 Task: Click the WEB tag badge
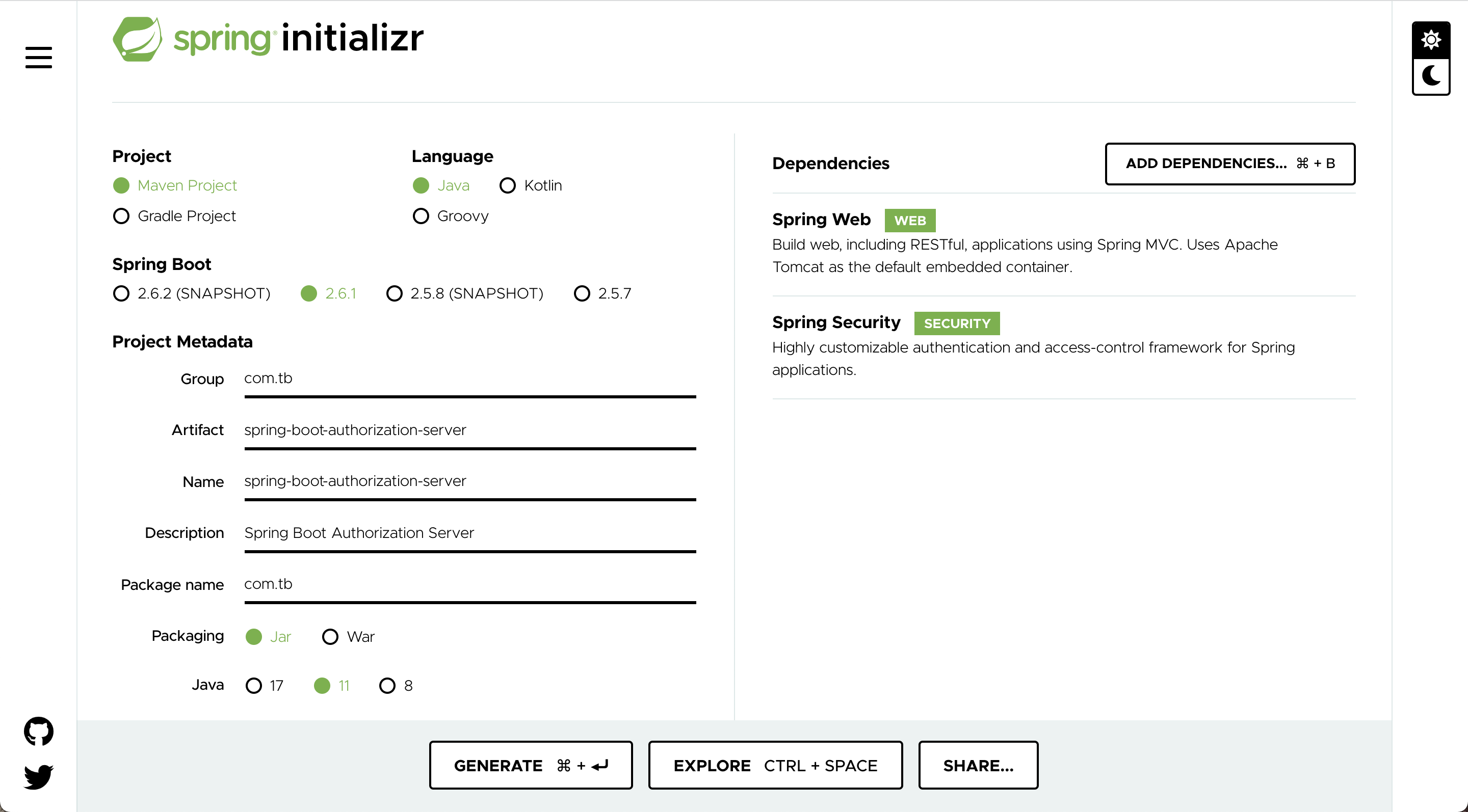[910, 221]
